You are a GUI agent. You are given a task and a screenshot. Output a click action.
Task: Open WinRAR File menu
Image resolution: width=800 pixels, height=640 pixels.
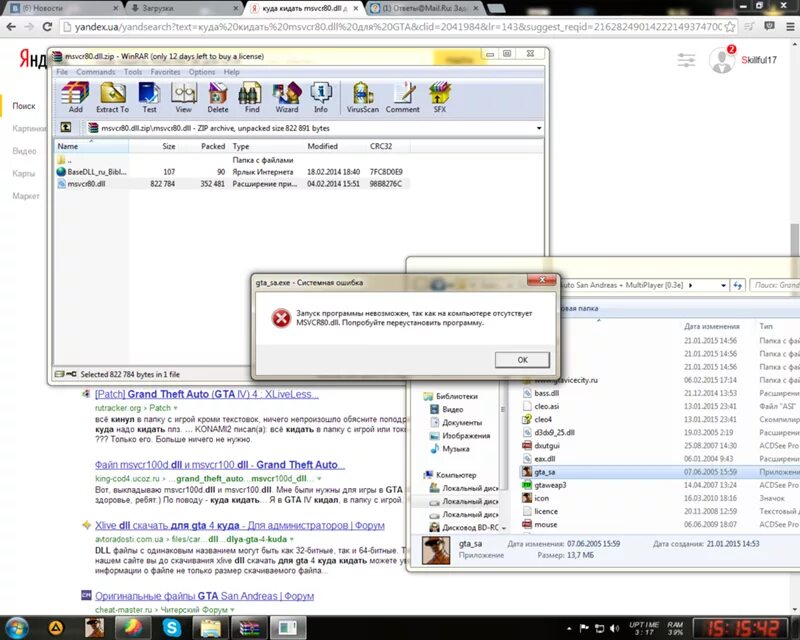62,72
